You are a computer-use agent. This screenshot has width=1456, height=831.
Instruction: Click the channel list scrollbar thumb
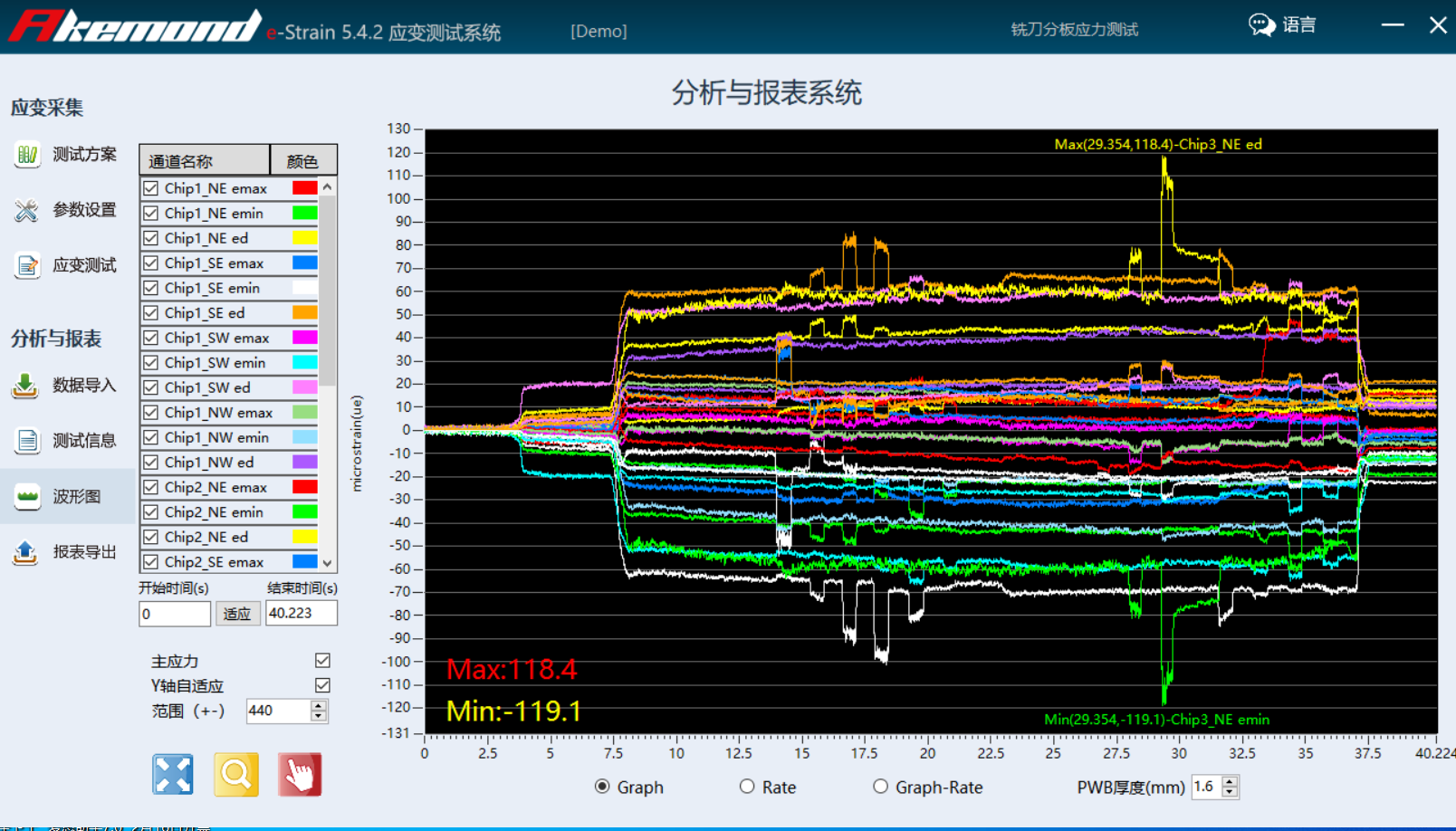pos(328,291)
